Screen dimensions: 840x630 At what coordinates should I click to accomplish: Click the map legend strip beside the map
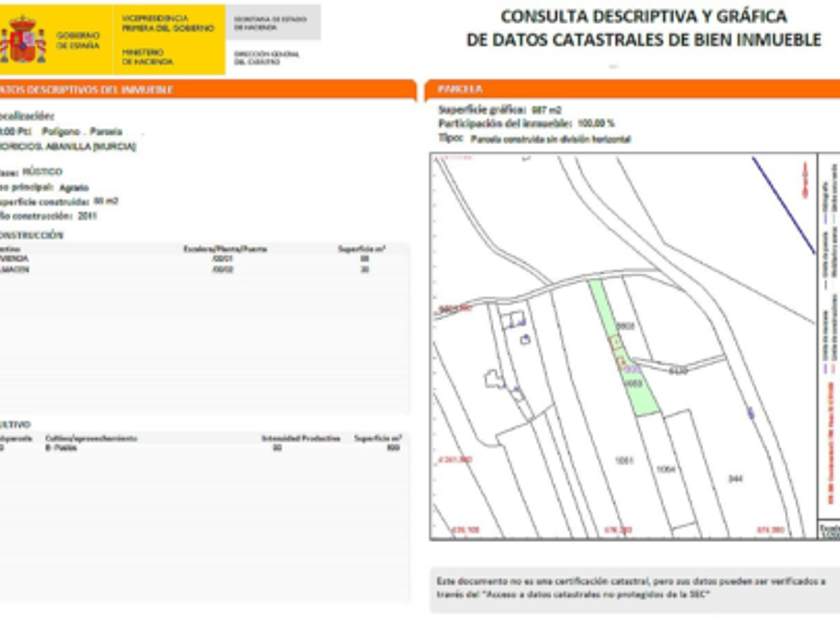tap(829, 335)
